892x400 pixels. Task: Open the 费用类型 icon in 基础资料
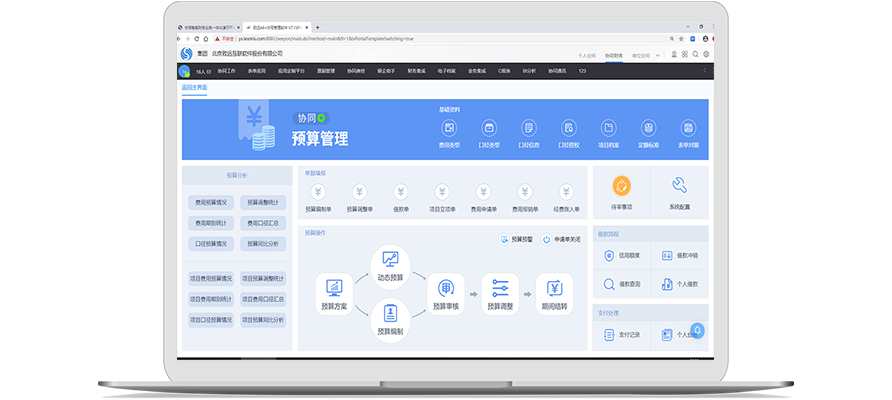(450, 129)
